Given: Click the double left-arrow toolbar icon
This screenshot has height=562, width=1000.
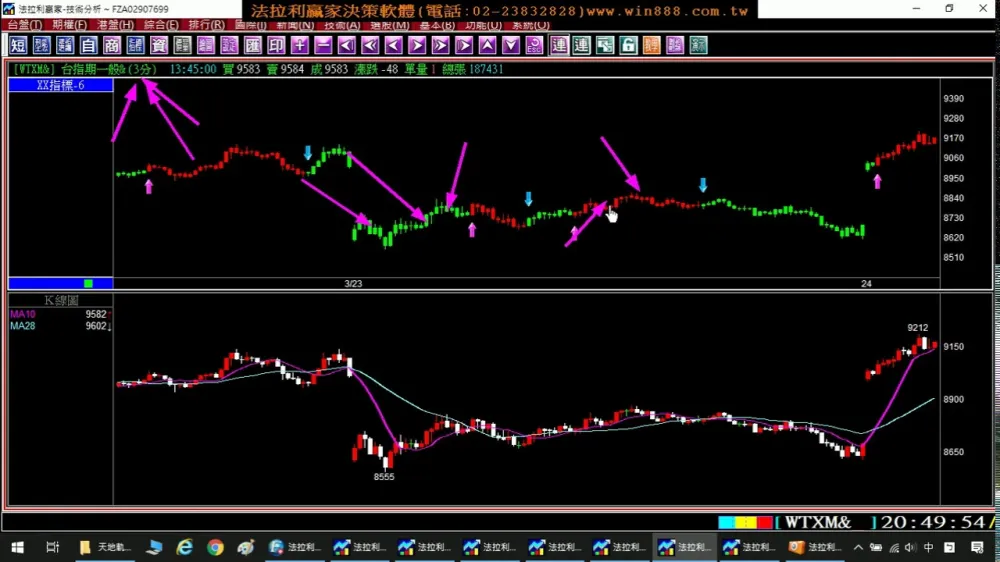Looking at the screenshot, I should [370, 45].
